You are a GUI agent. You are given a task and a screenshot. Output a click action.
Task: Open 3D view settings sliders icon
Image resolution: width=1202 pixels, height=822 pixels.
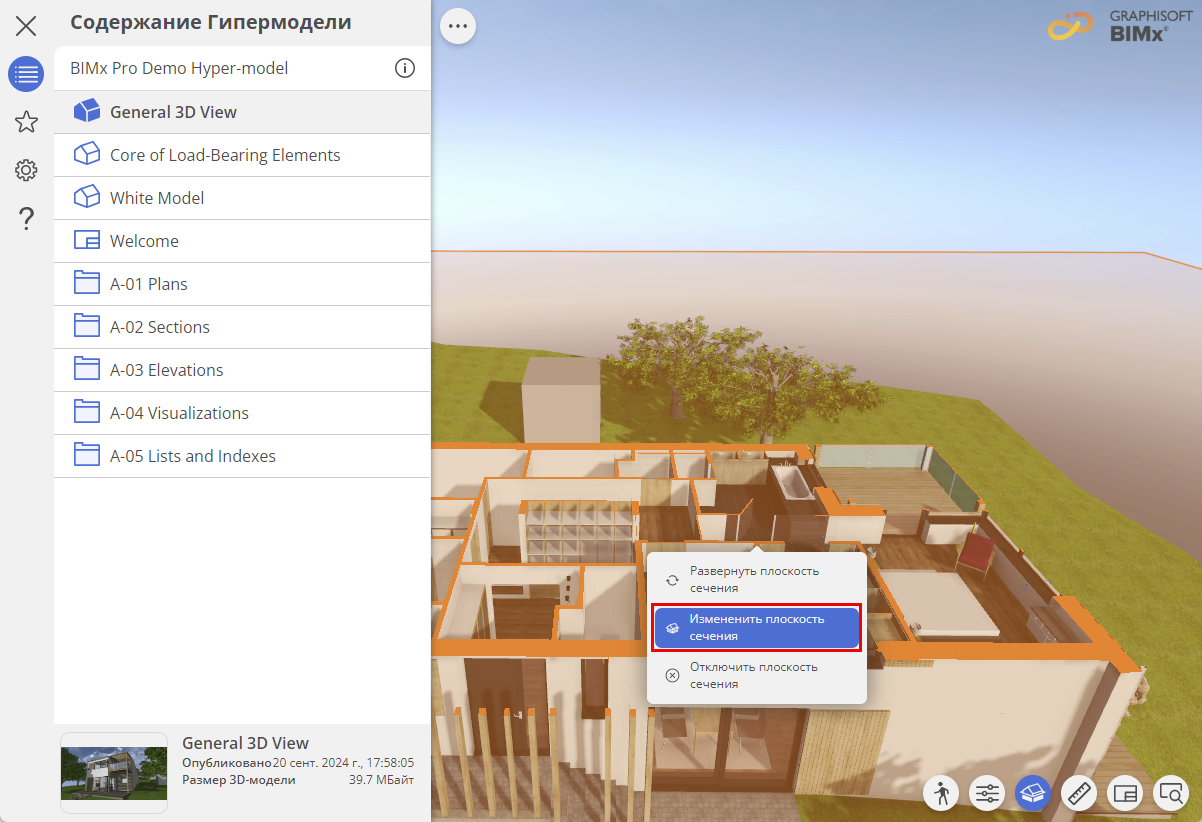[x=987, y=794]
